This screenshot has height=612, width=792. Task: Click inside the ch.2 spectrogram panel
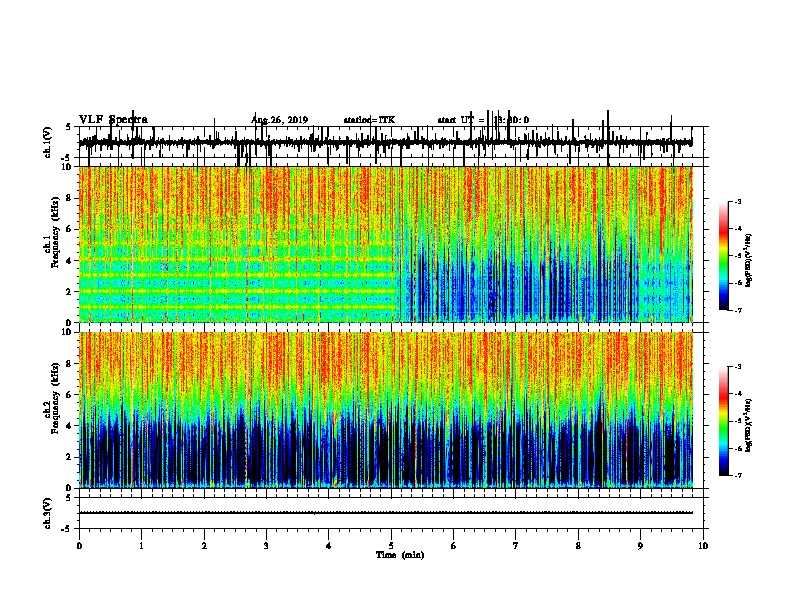click(x=386, y=410)
